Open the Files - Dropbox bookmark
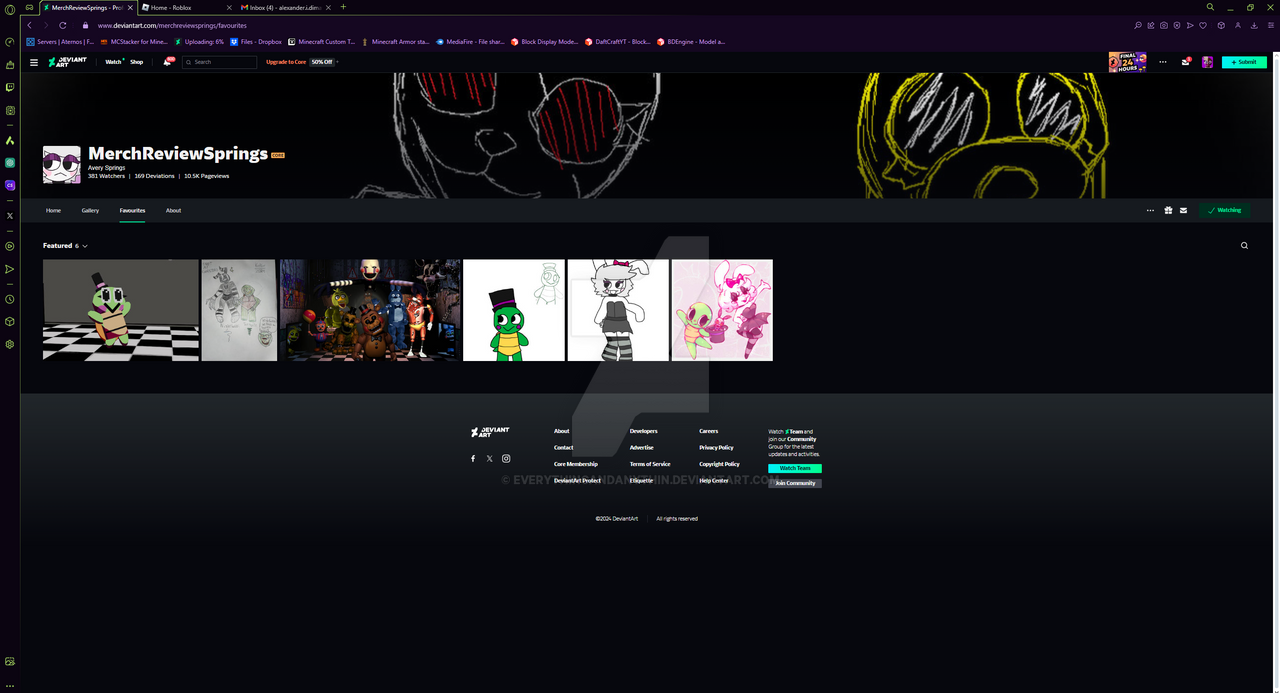 coord(256,42)
